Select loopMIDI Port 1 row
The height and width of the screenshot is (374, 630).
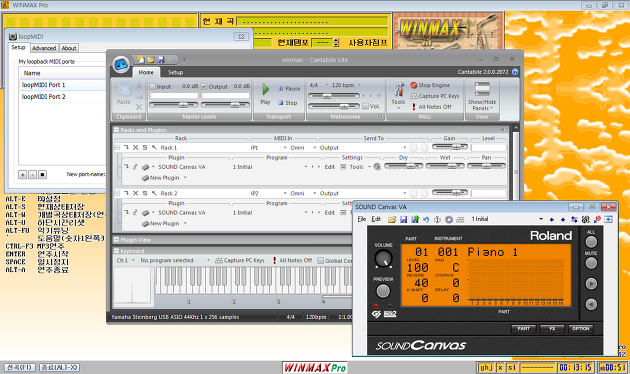pyautogui.click(x=63, y=85)
